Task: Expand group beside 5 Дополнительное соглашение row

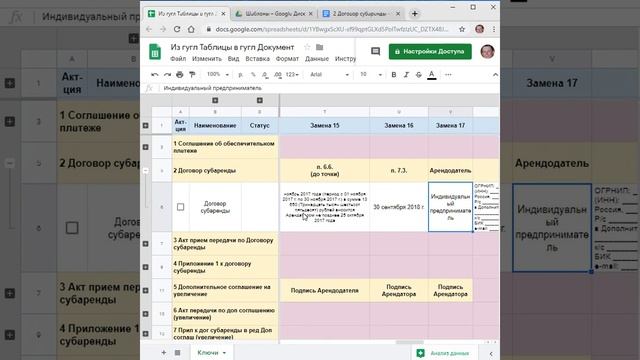Action: (145, 291)
